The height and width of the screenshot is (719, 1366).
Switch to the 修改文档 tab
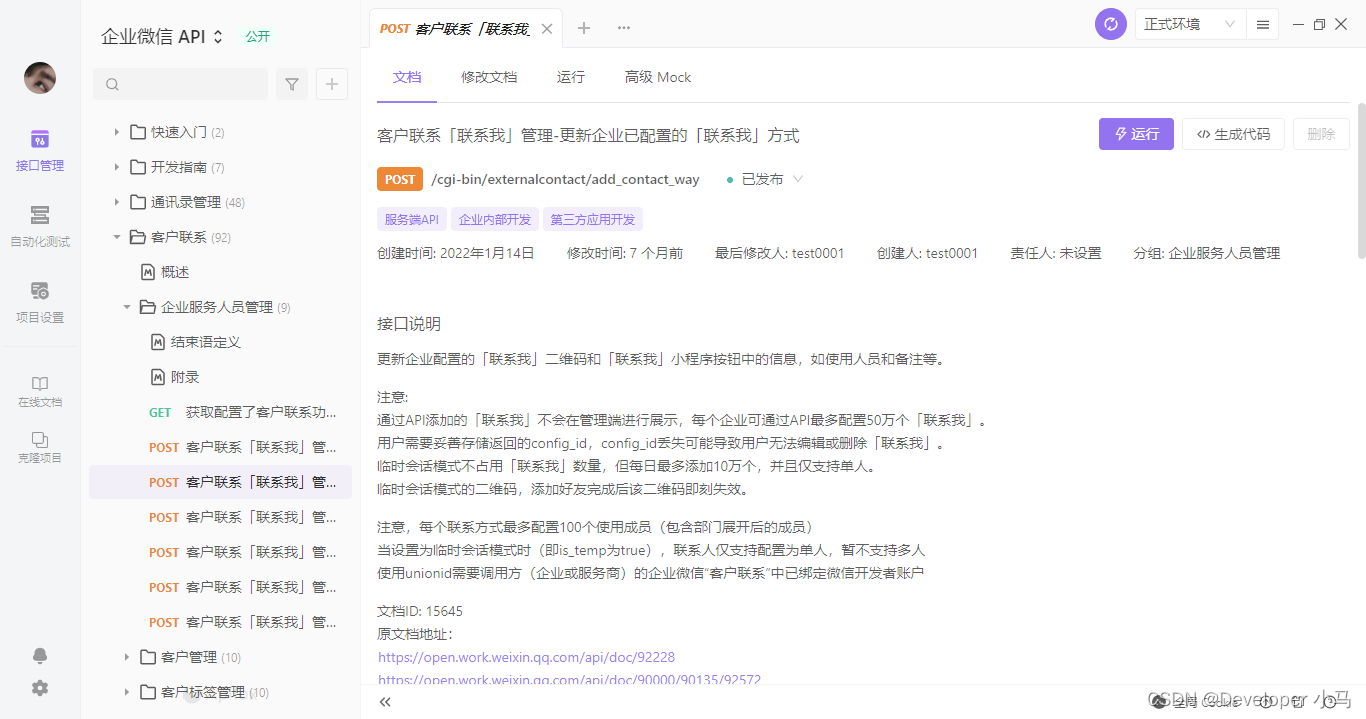coord(489,77)
